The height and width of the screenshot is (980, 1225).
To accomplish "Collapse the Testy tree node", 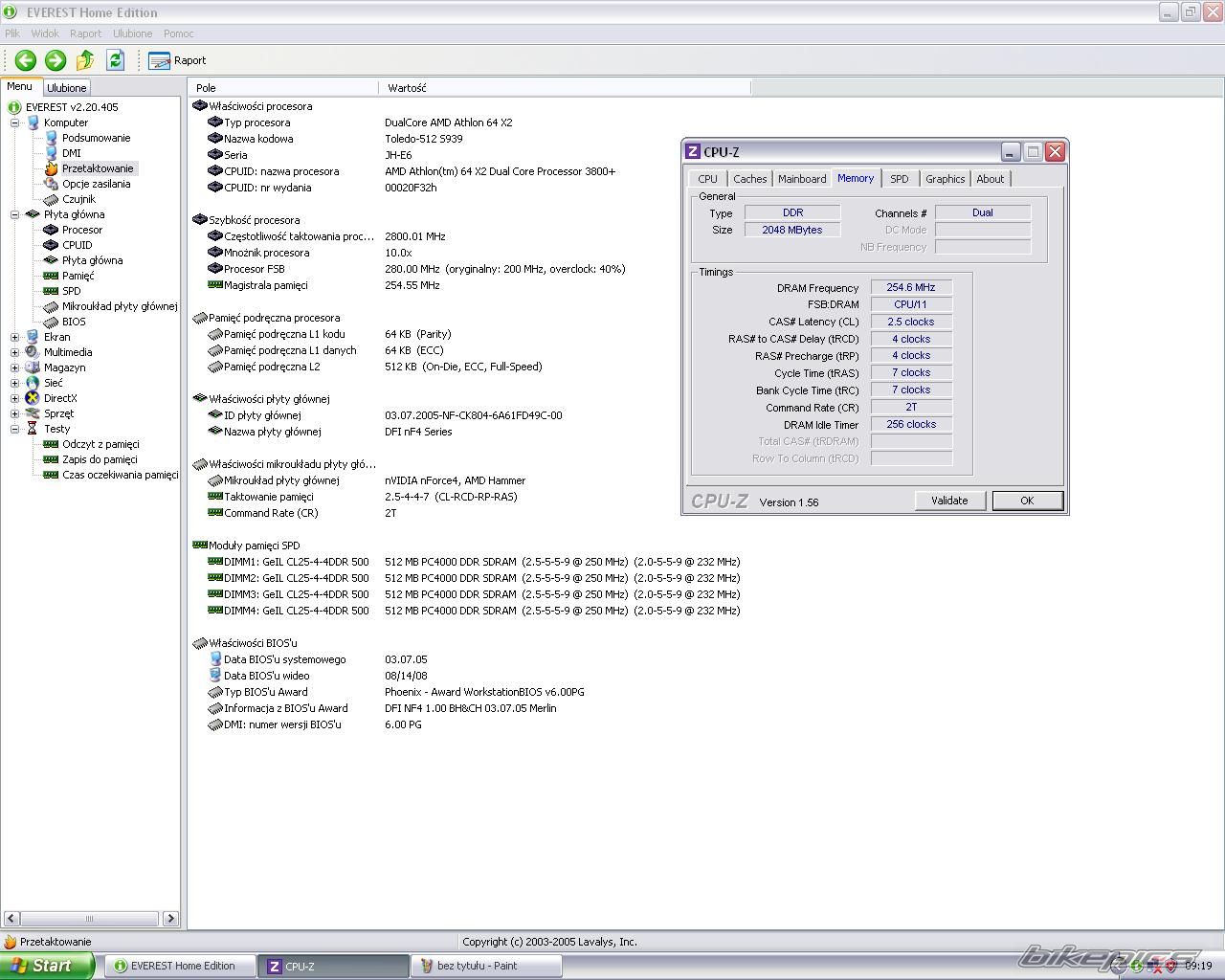I will click(14, 429).
